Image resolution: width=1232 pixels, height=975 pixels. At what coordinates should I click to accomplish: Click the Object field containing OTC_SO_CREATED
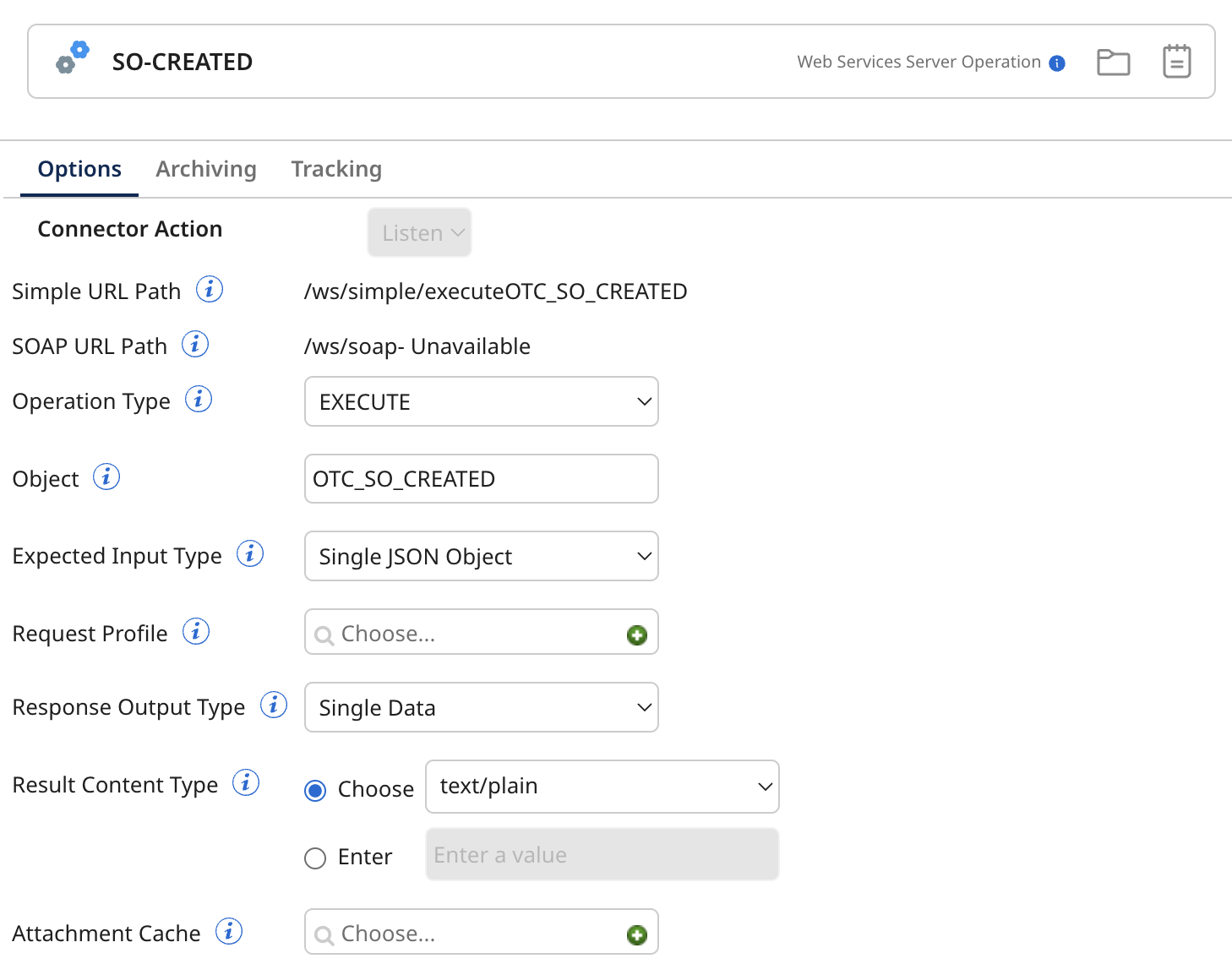(x=481, y=478)
